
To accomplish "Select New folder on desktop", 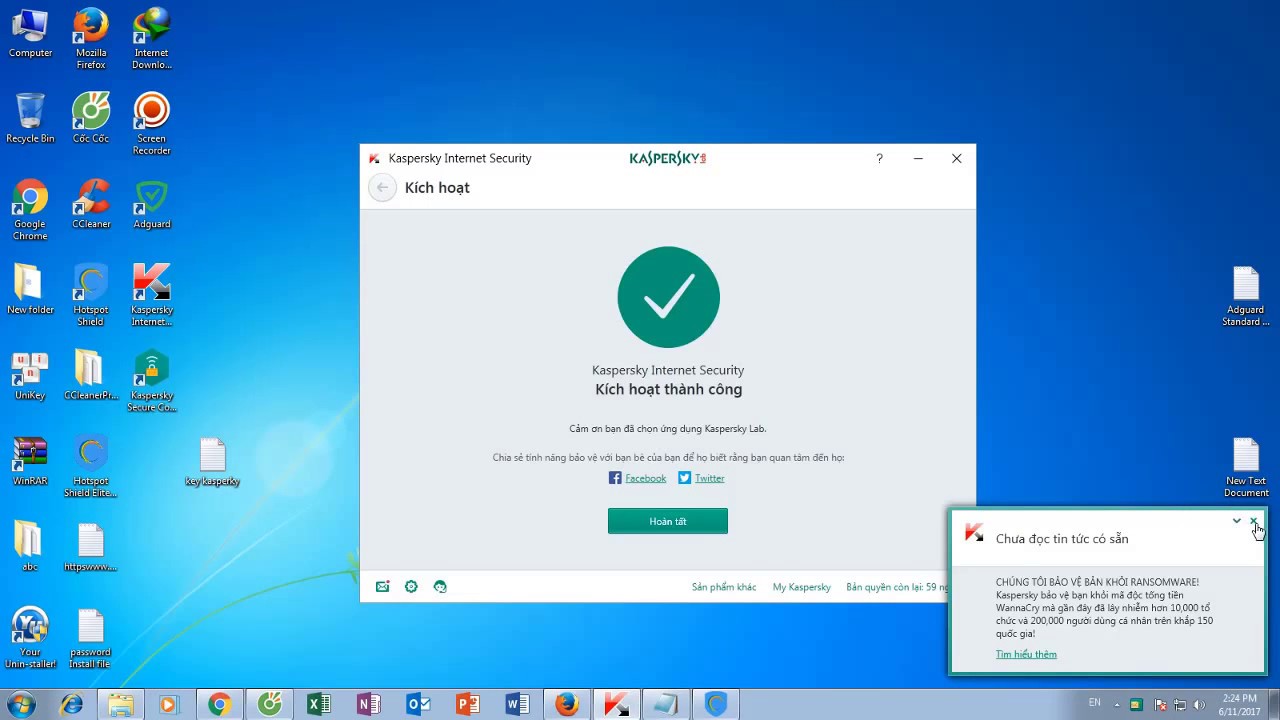I will pyautogui.click(x=30, y=290).
